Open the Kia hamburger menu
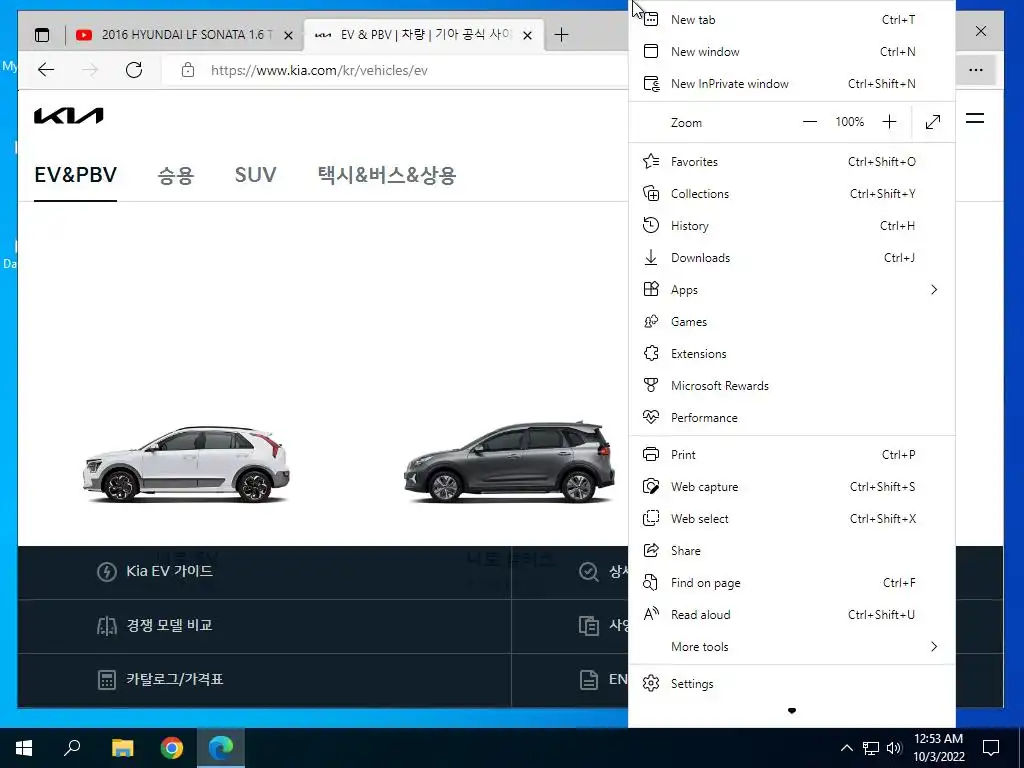 click(x=975, y=118)
